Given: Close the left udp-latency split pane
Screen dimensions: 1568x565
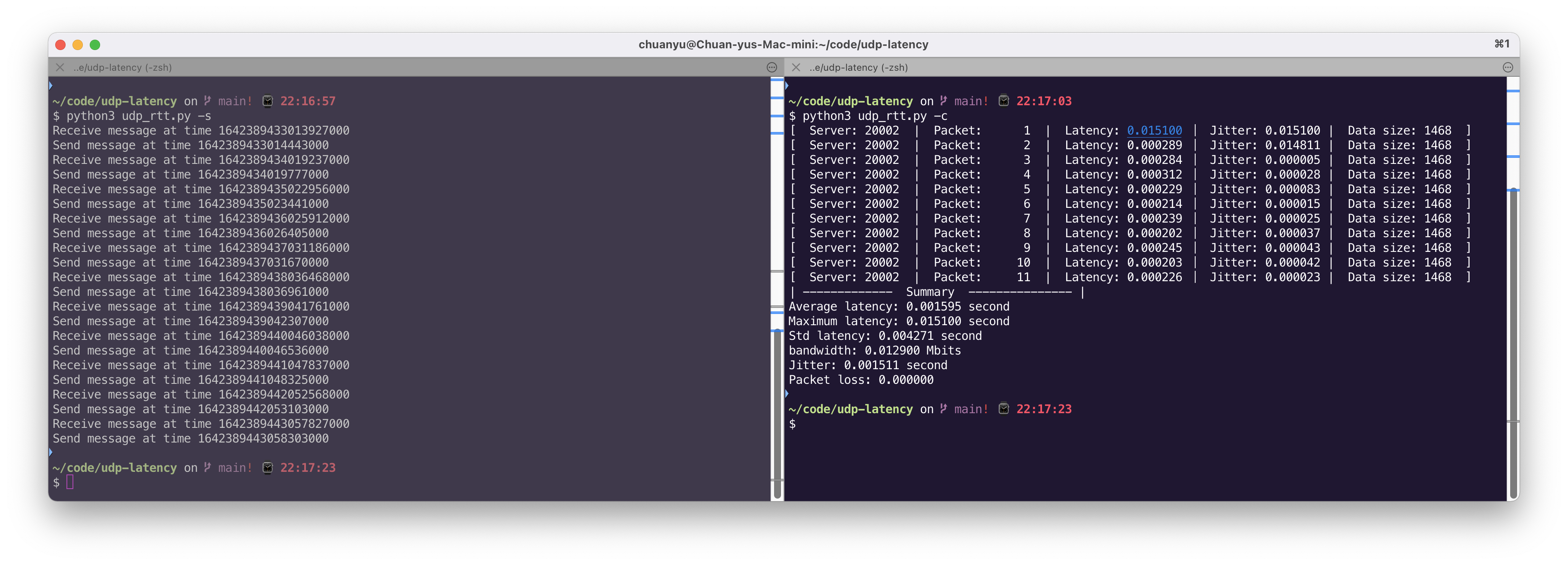Looking at the screenshot, I should pyautogui.click(x=60, y=68).
